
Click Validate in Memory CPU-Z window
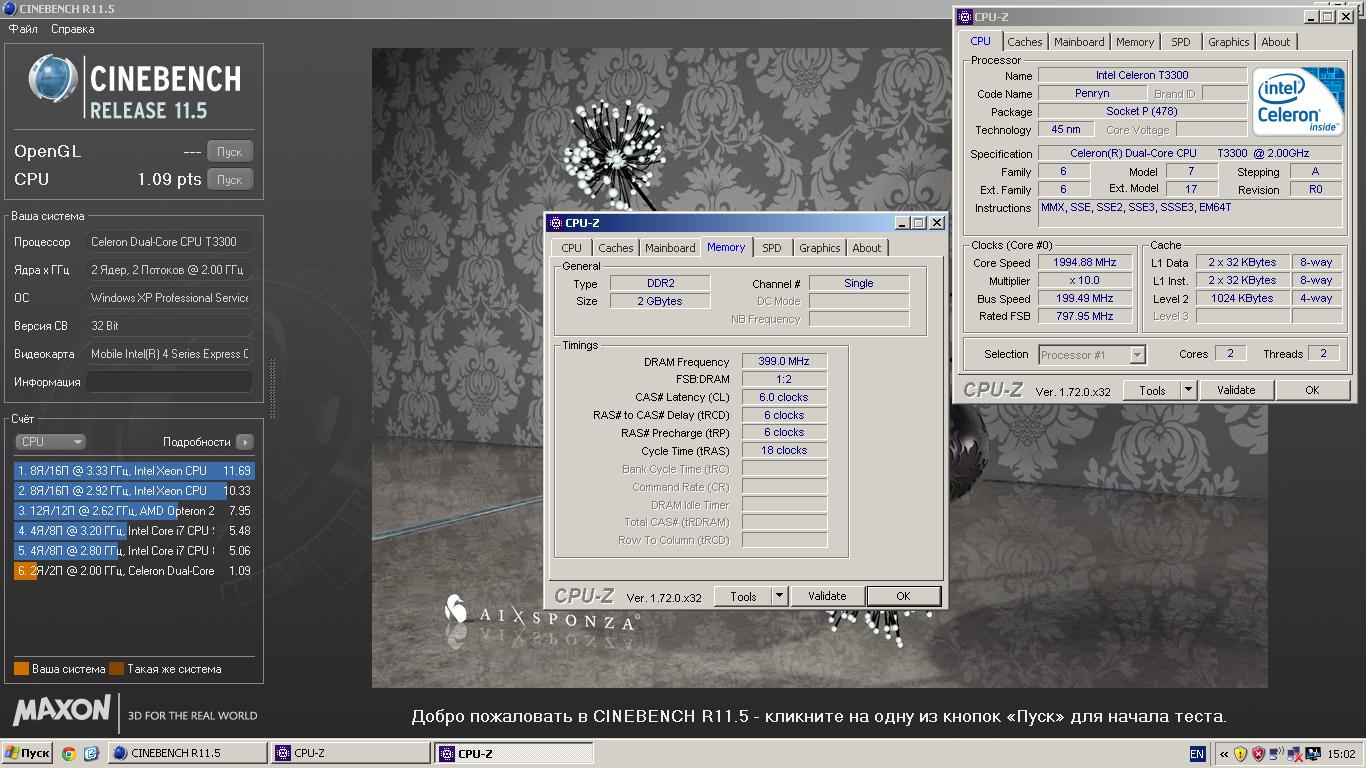(827, 596)
